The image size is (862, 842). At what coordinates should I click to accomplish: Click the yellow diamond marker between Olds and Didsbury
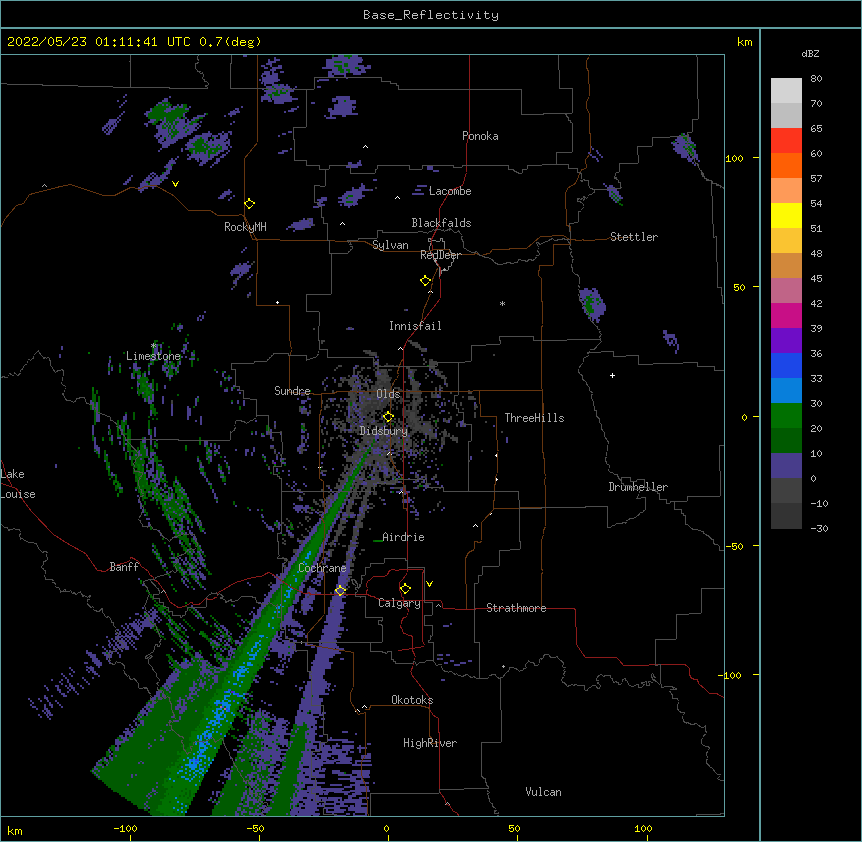(x=388, y=417)
